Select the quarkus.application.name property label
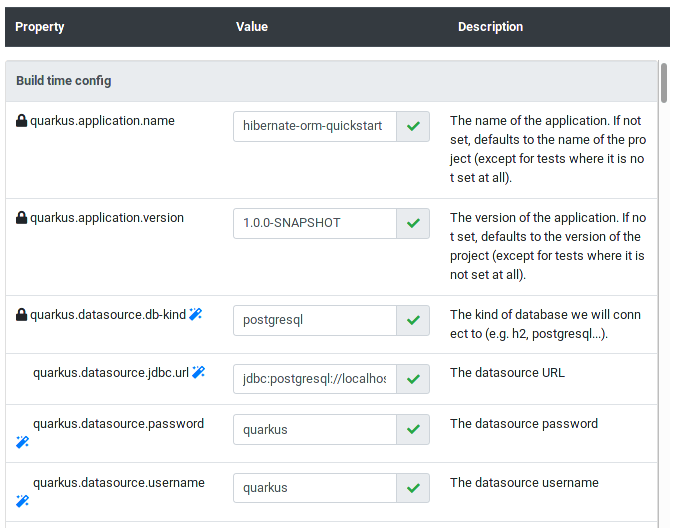Viewport: 674px width, 528px height. click(x=102, y=121)
